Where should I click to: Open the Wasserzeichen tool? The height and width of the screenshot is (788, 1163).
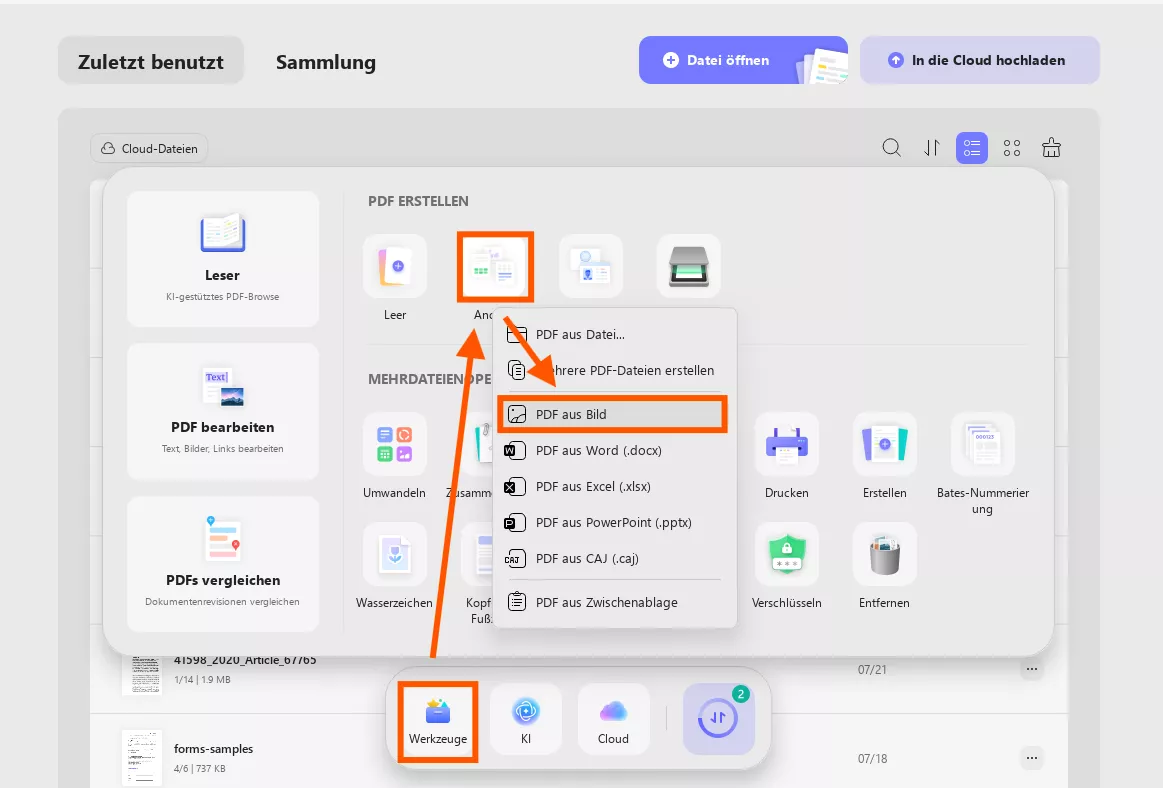click(x=395, y=554)
